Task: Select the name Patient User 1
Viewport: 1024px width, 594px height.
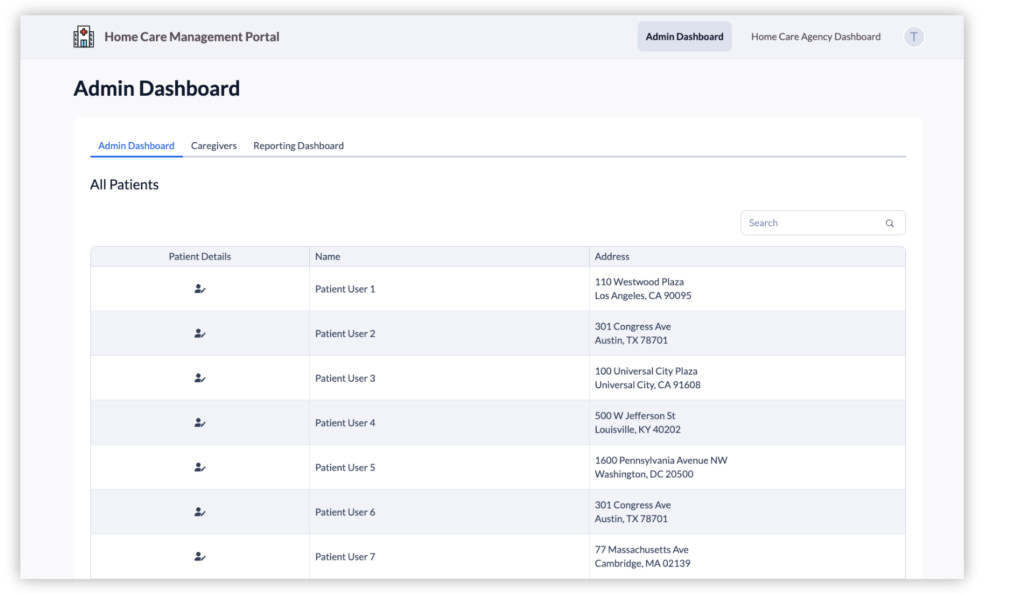Action: click(x=345, y=289)
